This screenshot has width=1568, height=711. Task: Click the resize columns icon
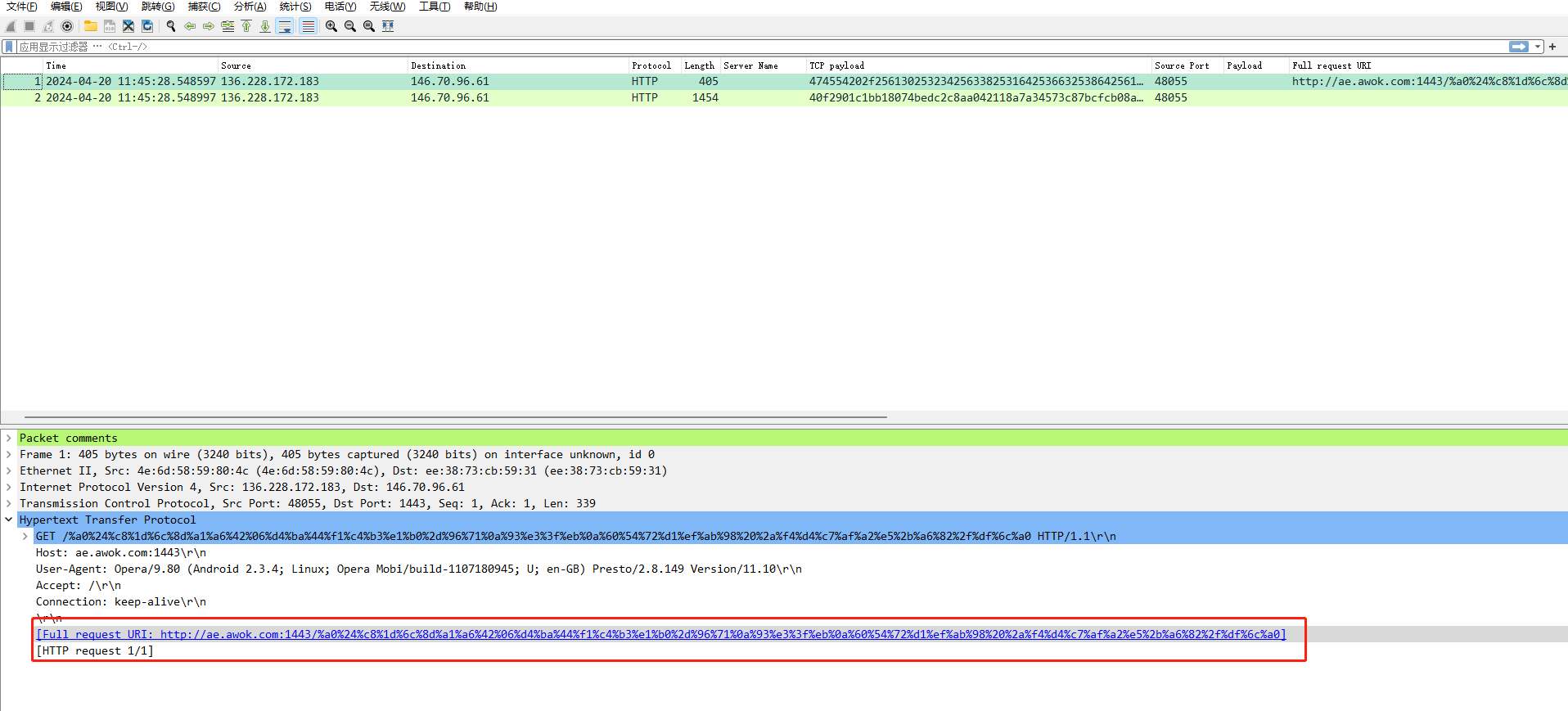[388, 26]
